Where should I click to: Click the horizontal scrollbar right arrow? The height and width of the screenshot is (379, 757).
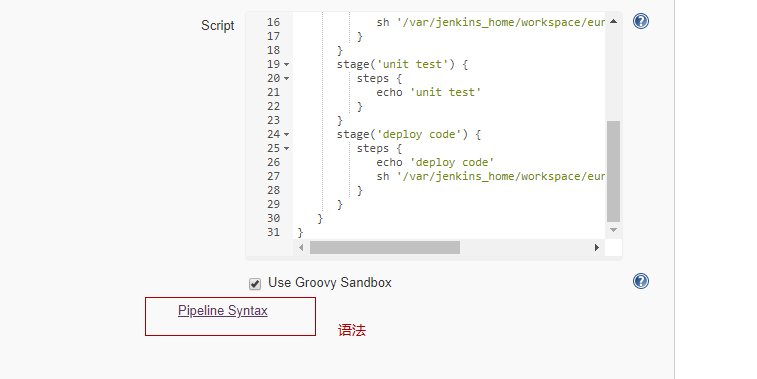click(597, 248)
